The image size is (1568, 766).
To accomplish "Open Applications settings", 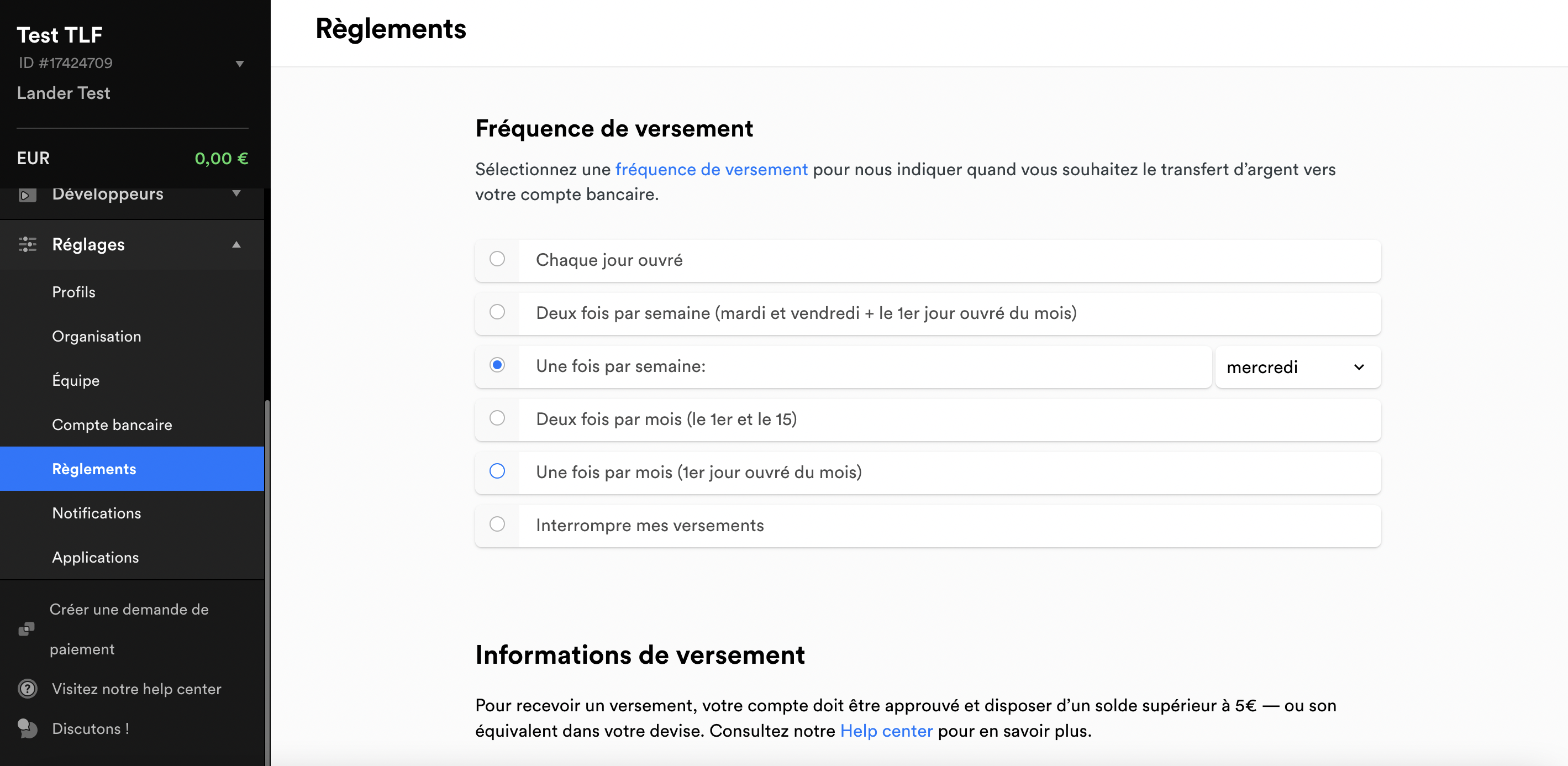I will coord(95,557).
